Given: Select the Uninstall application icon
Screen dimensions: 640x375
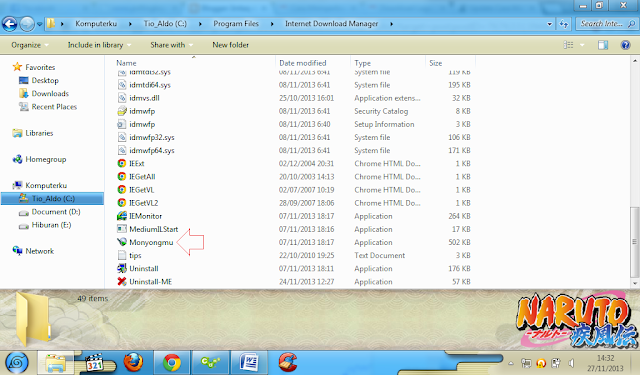Looking at the screenshot, I should [x=122, y=268].
